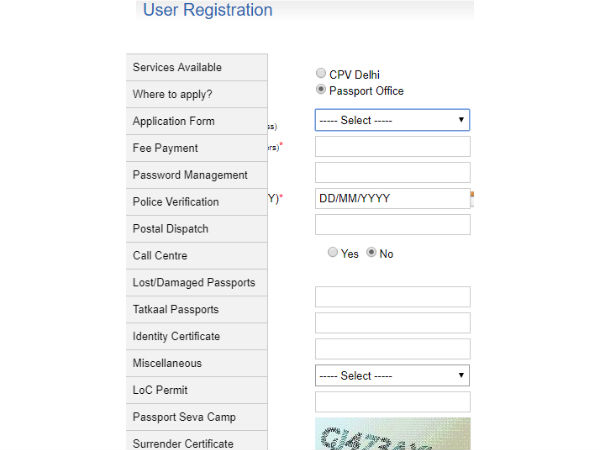Viewport: 600px width, 450px height.
Task: Click the text field below the date field
Action: [x=392, y=225]
